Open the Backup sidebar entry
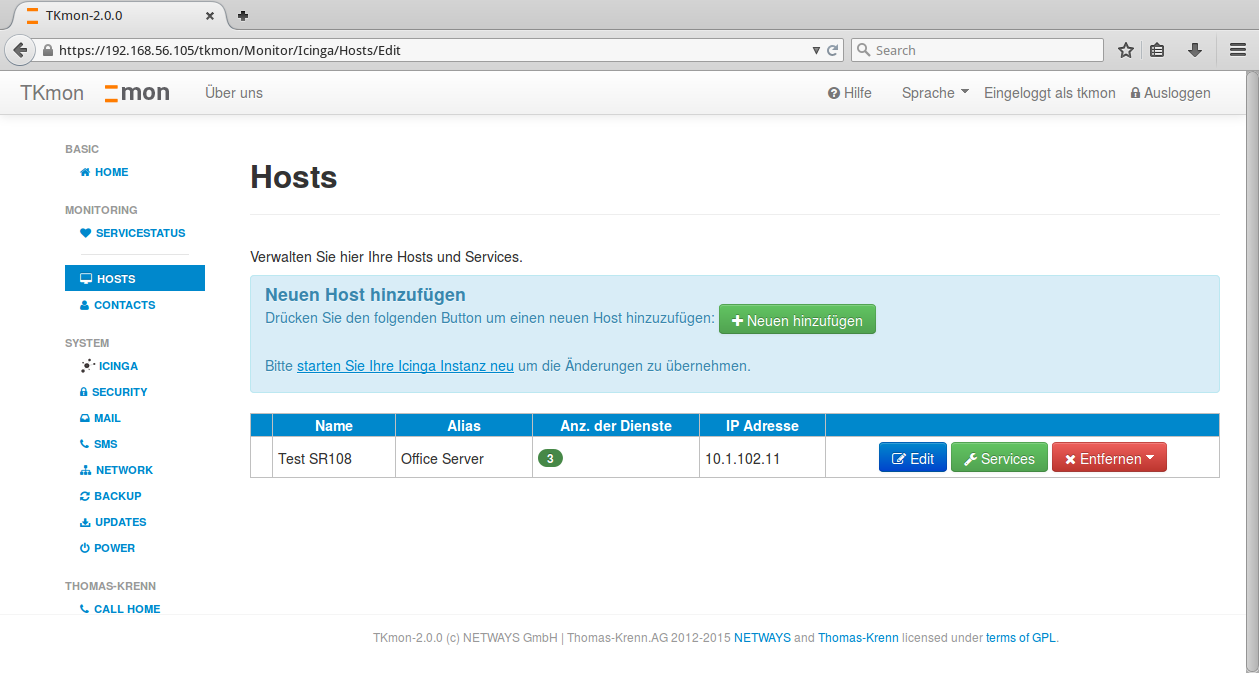 tap(110, 496)
